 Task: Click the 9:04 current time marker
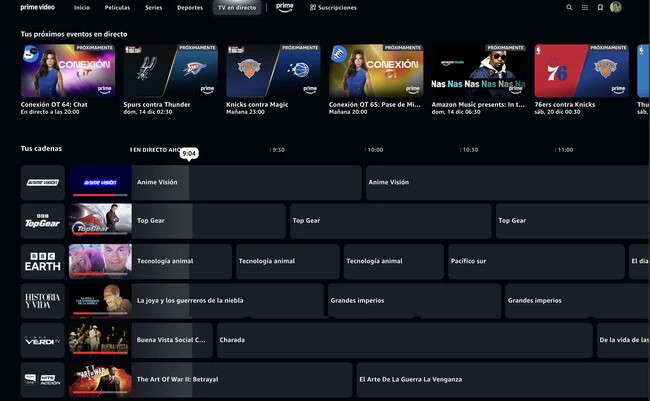pyautogui.click(x=189, y=153)
